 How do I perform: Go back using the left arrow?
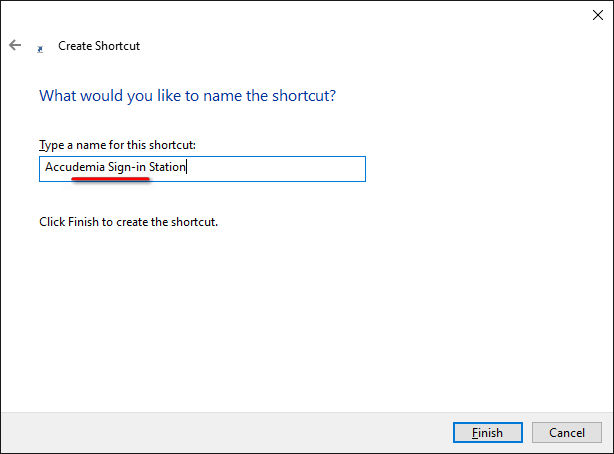(15, 45)
